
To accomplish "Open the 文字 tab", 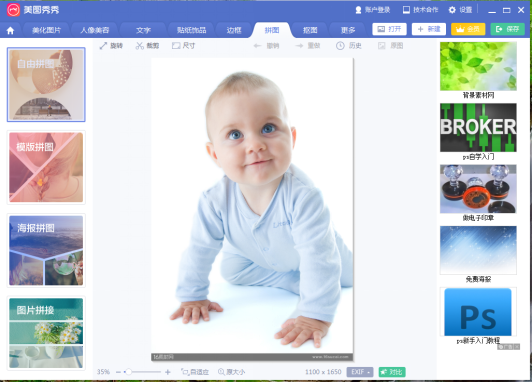I will pos(143,30).
